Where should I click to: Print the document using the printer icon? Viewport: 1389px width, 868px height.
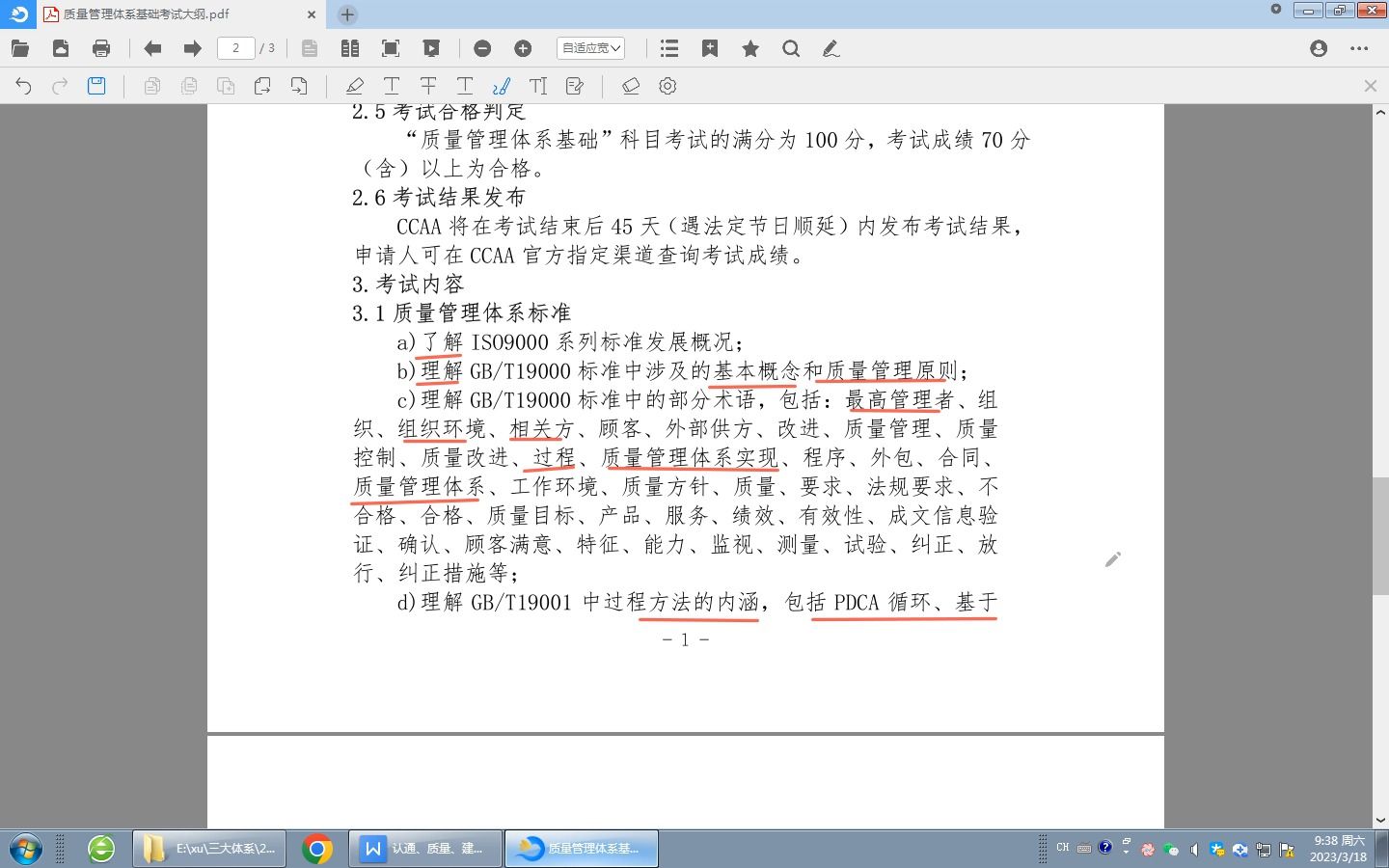click(x=101, y=48)
